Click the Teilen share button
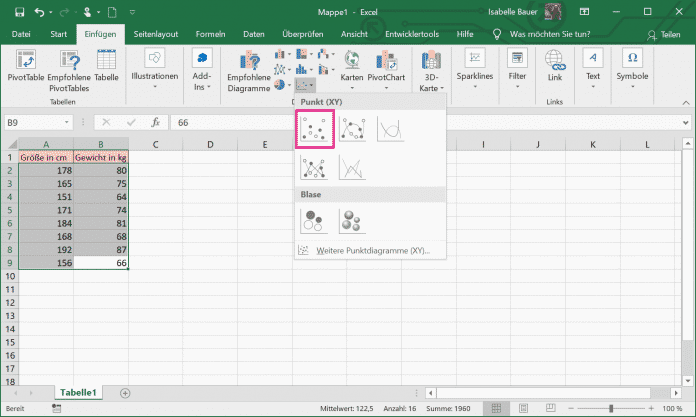696x417 pixels. [x=664, y=35]
